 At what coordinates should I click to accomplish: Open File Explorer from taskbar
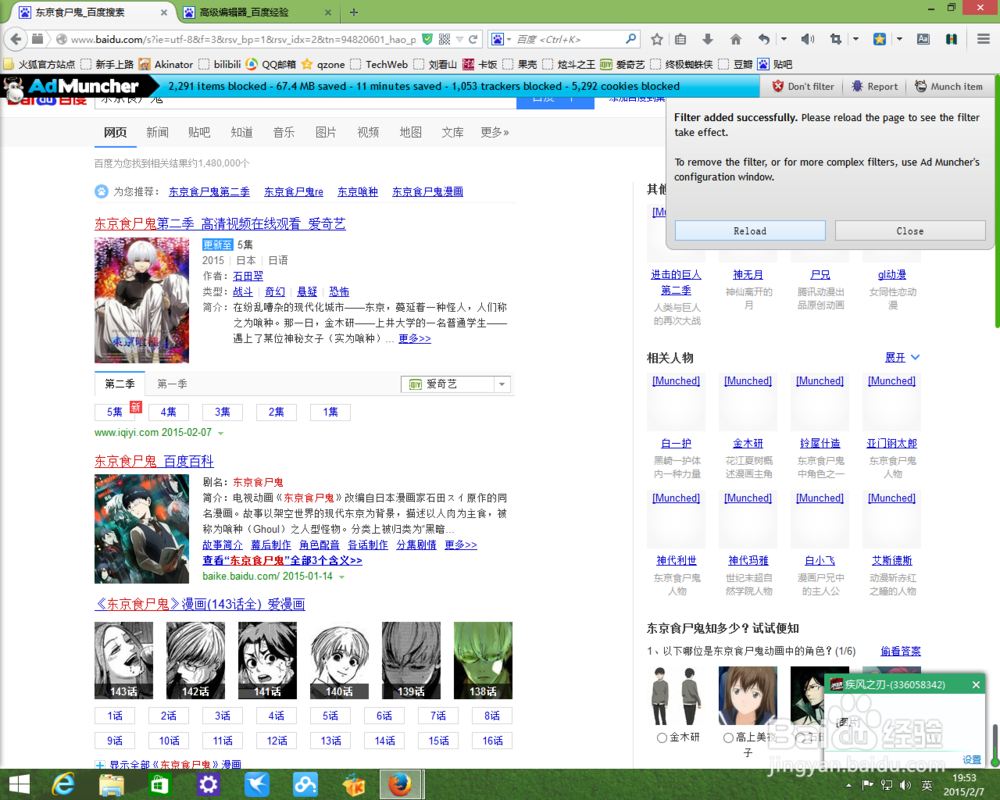[x=111, y=784]
